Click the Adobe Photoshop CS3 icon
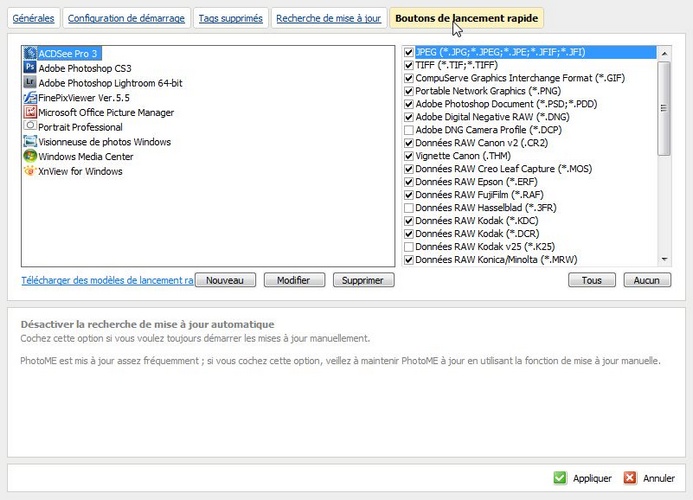Screen dimensions: 693x500 coord(30,68)
